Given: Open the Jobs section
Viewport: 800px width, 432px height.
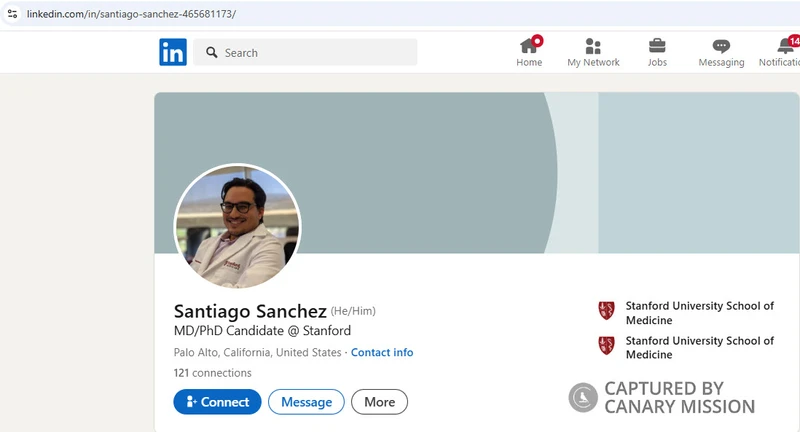Looking at the screenshot, I should 657,52.
